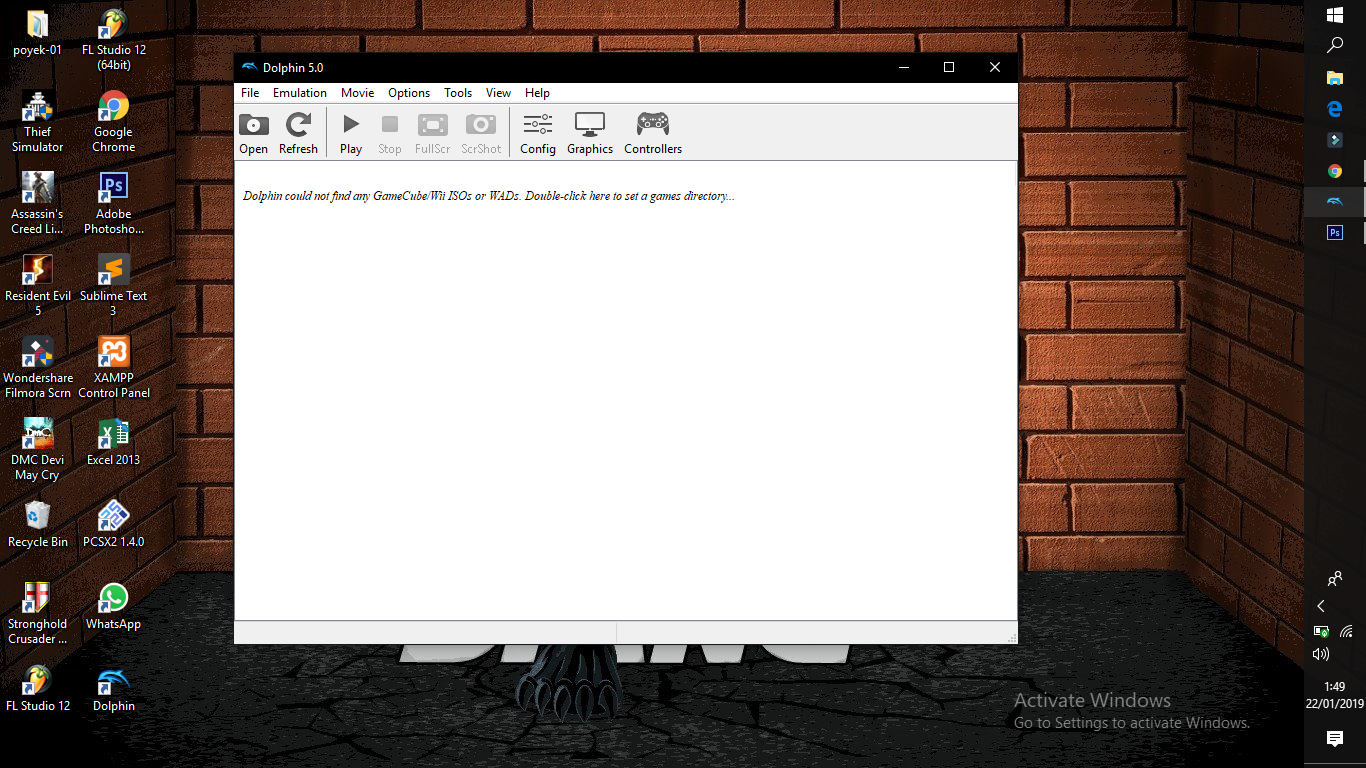The width and height of the screenshot is (1366, 768).
Task: Click the set games directory message
Action: (488, 196)
